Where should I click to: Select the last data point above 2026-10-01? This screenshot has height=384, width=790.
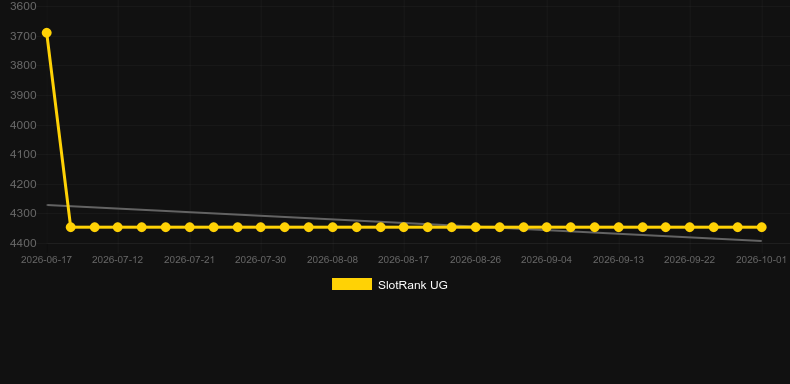pyautogui.click(x=762, y=227)
